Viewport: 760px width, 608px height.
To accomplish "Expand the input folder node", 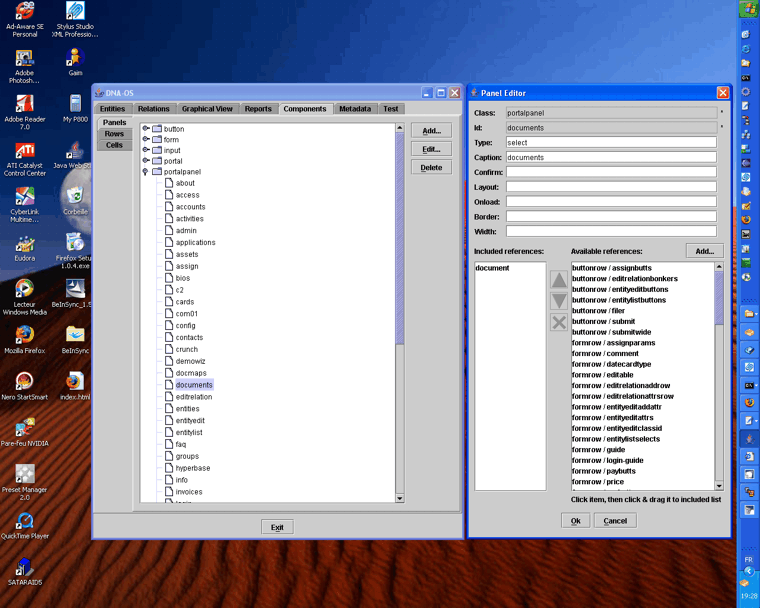I will point(145,150).
